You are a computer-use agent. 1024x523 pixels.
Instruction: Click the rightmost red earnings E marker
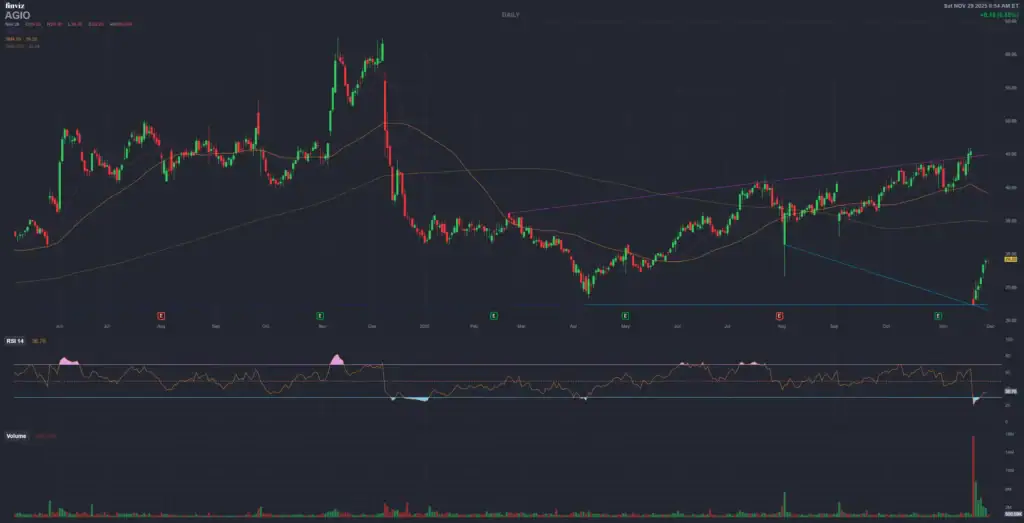pyautogui.click(x=781, y=315)
